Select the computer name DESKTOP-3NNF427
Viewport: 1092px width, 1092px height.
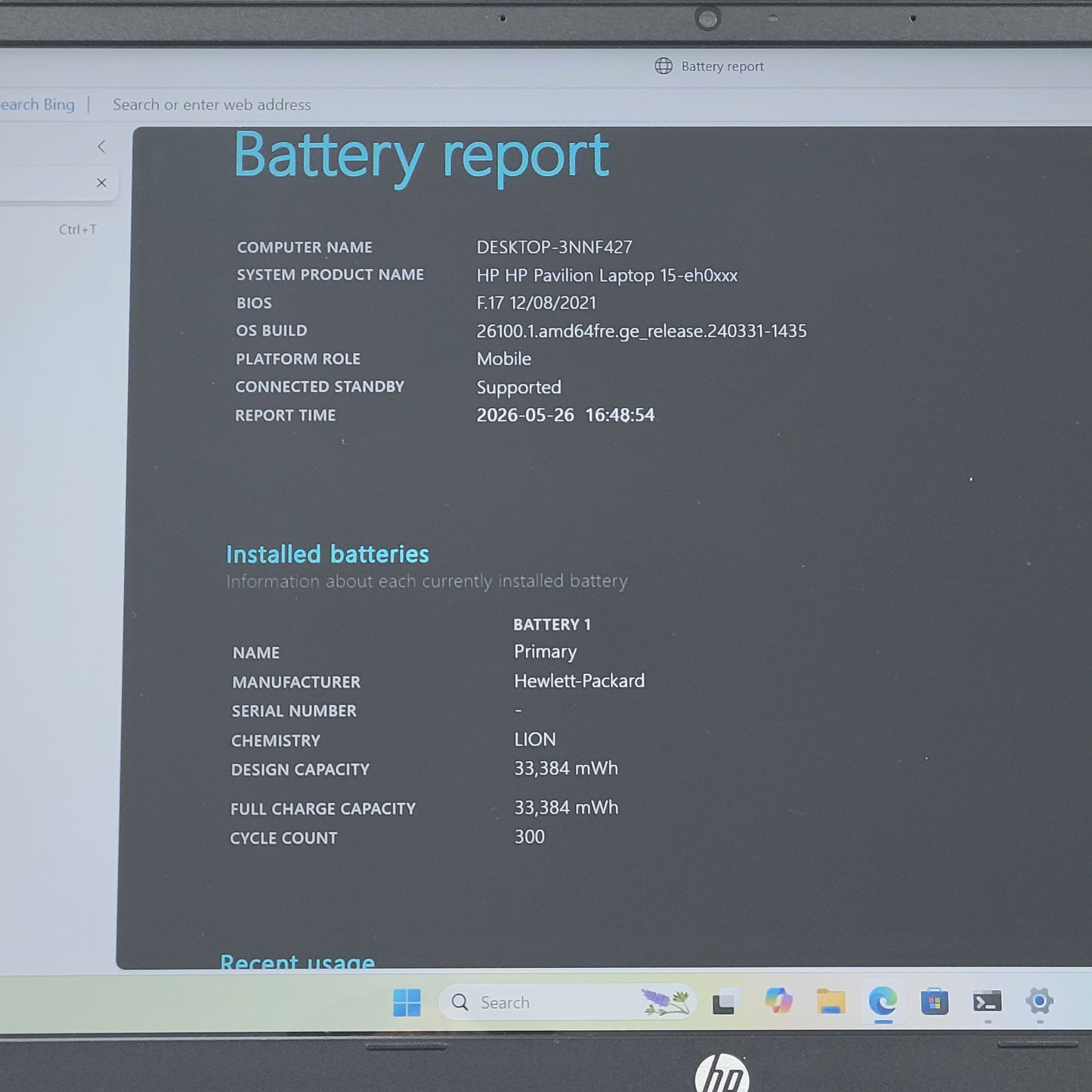(x=555, y=247)
